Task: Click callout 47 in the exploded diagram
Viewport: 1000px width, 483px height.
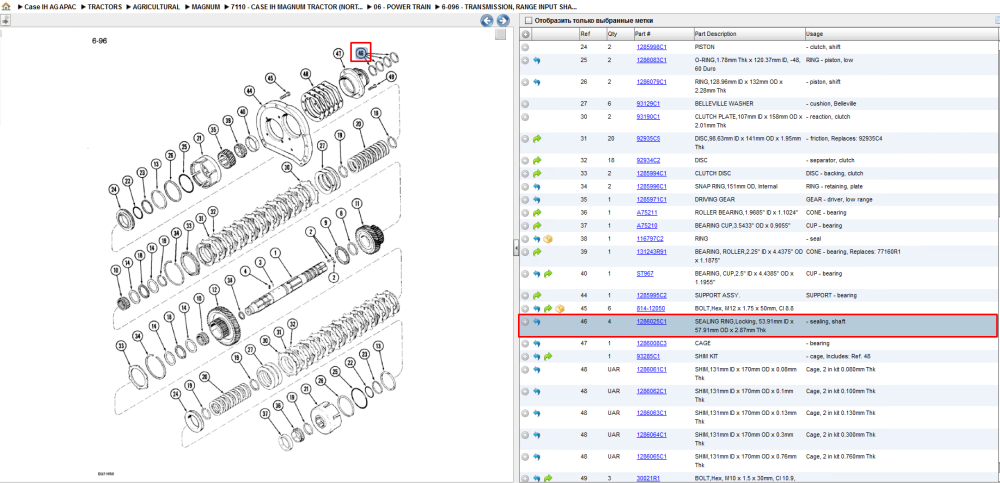Action: pos(339,55)
